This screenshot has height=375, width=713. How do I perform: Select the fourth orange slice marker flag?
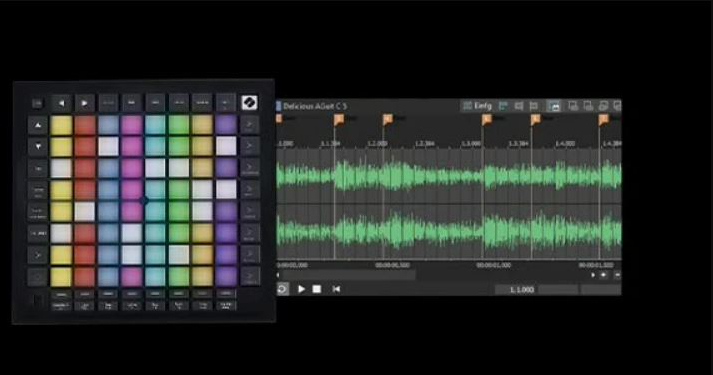(487, 120)
